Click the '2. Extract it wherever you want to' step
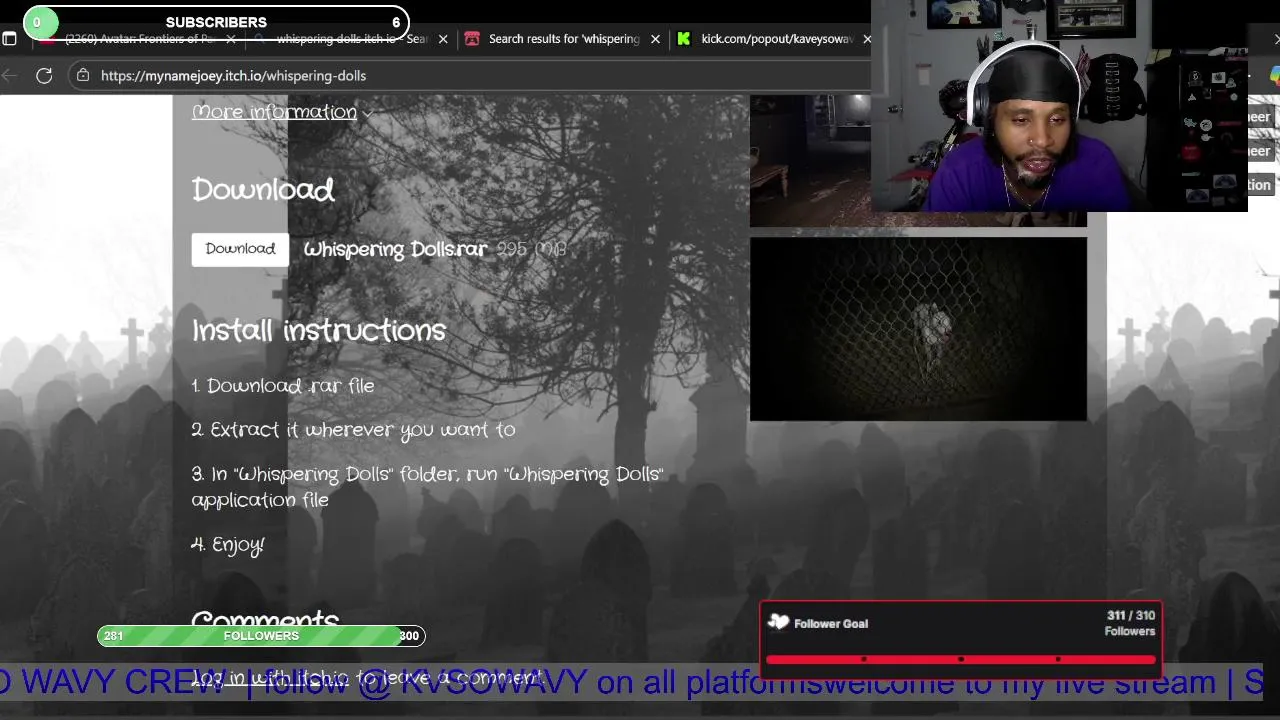Image resolution: width=1280 pixels, height=720 pixels. pyautogui.click(x=354, y=430)
